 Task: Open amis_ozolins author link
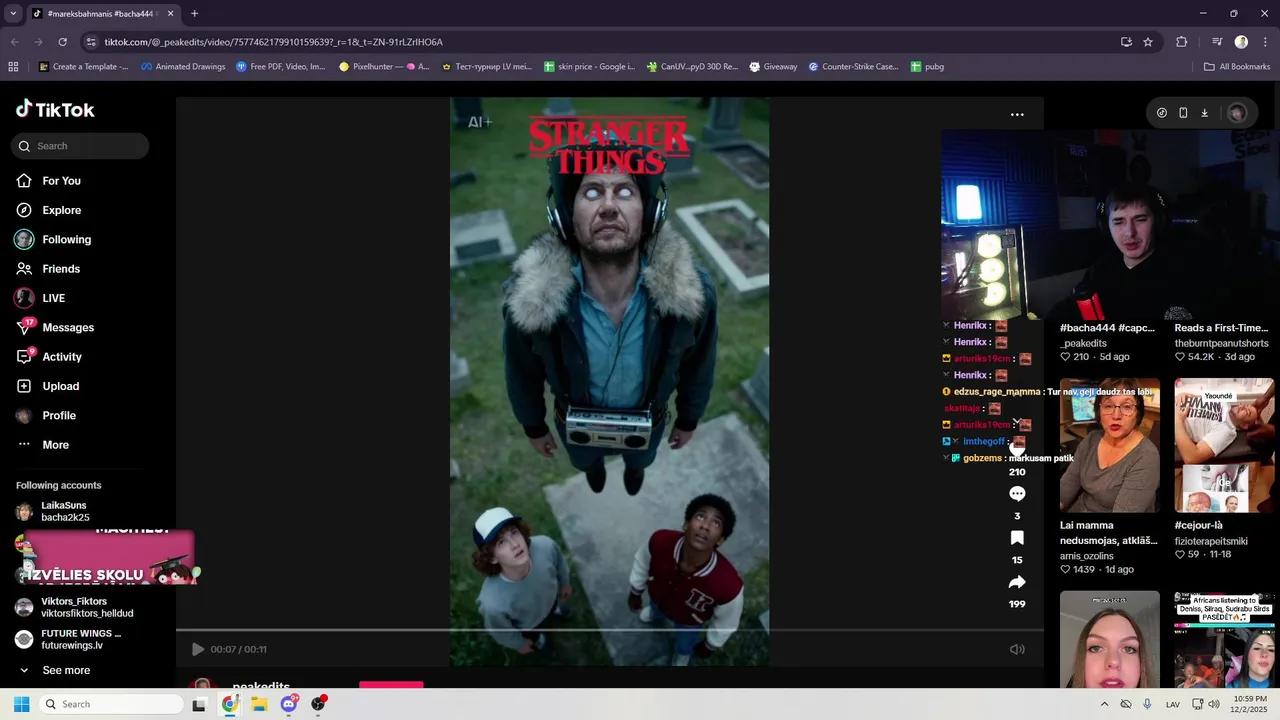pos(1087,556)
